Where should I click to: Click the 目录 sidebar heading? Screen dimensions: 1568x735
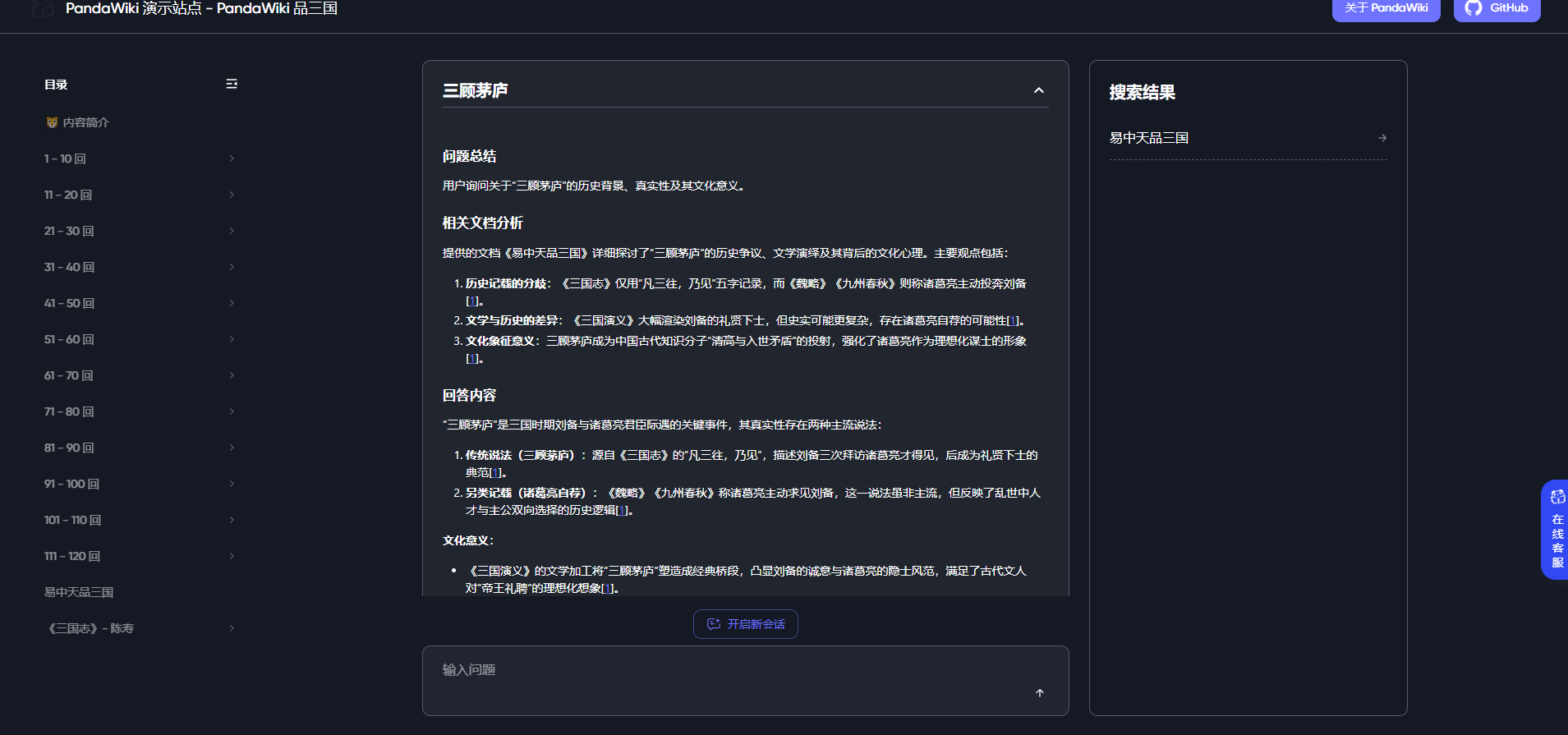tap(56, 85)
